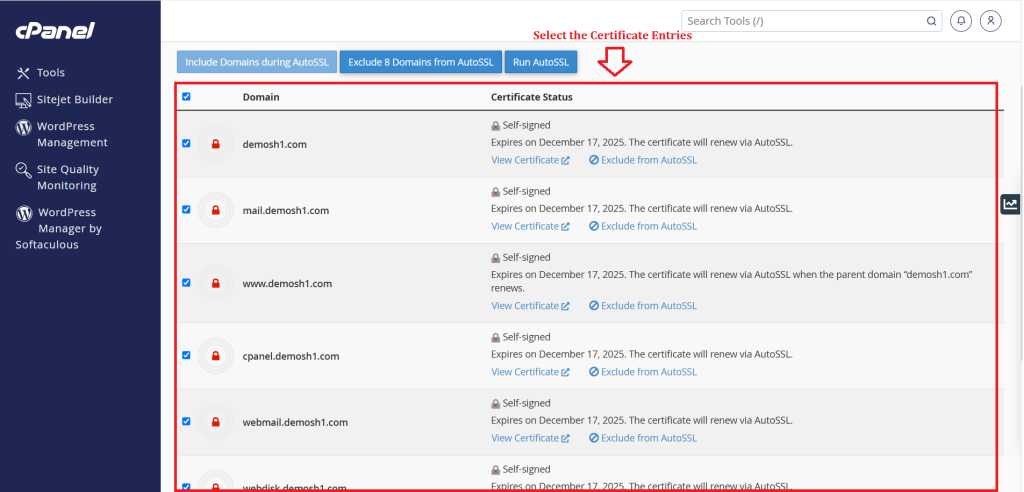View Certificate for webmail.demosh1.com
The width and height of the screenshot is (1024, 492).
tap(530, 438)
